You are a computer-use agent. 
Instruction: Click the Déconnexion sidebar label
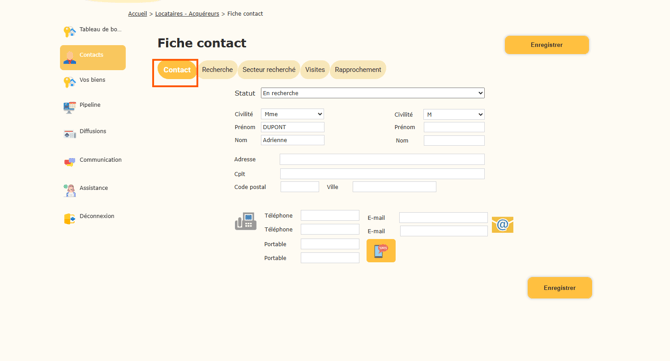[x=97, y=216]
